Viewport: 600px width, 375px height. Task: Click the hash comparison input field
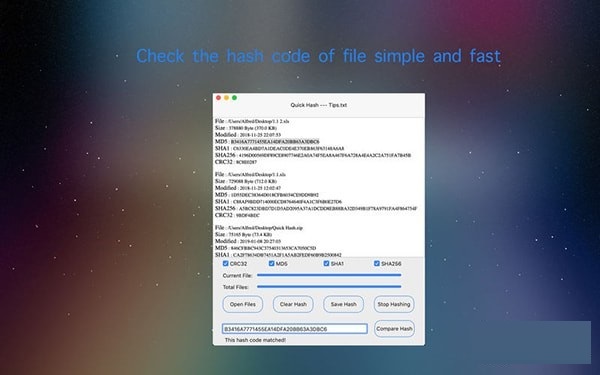pos(295,329)
